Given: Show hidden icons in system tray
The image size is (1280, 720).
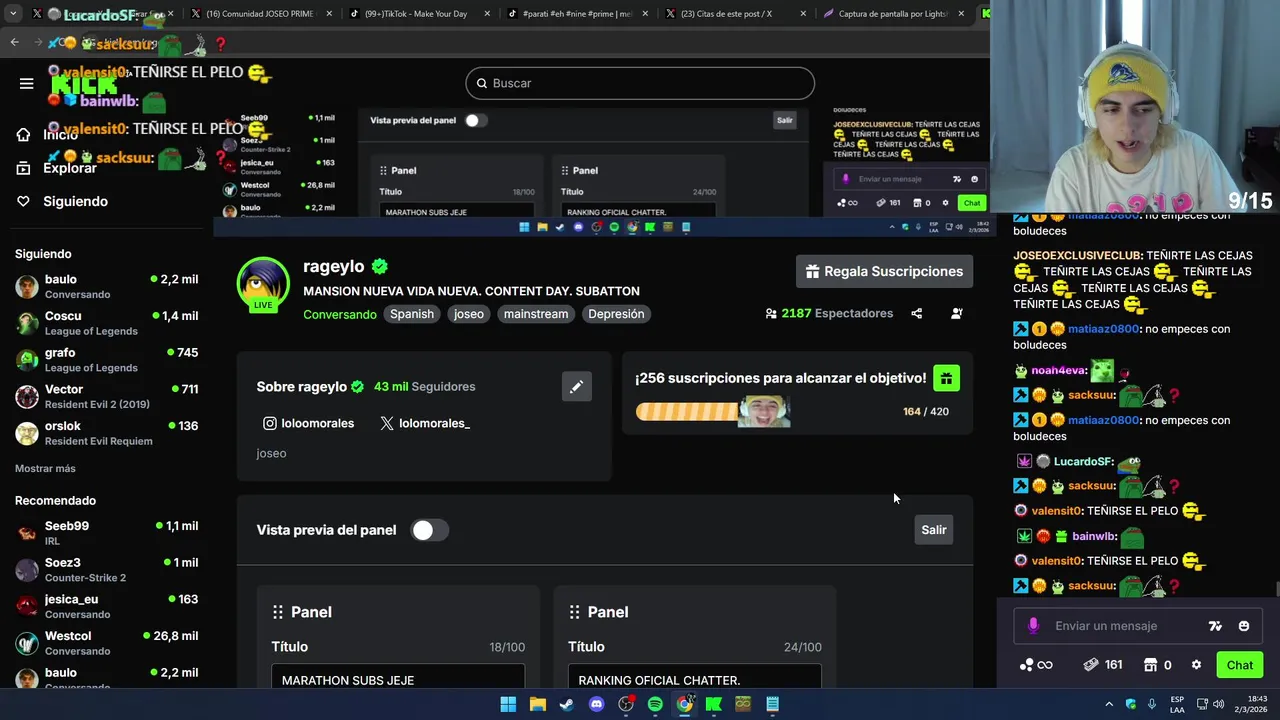Looking at the screenshot, I should 1108,704.
